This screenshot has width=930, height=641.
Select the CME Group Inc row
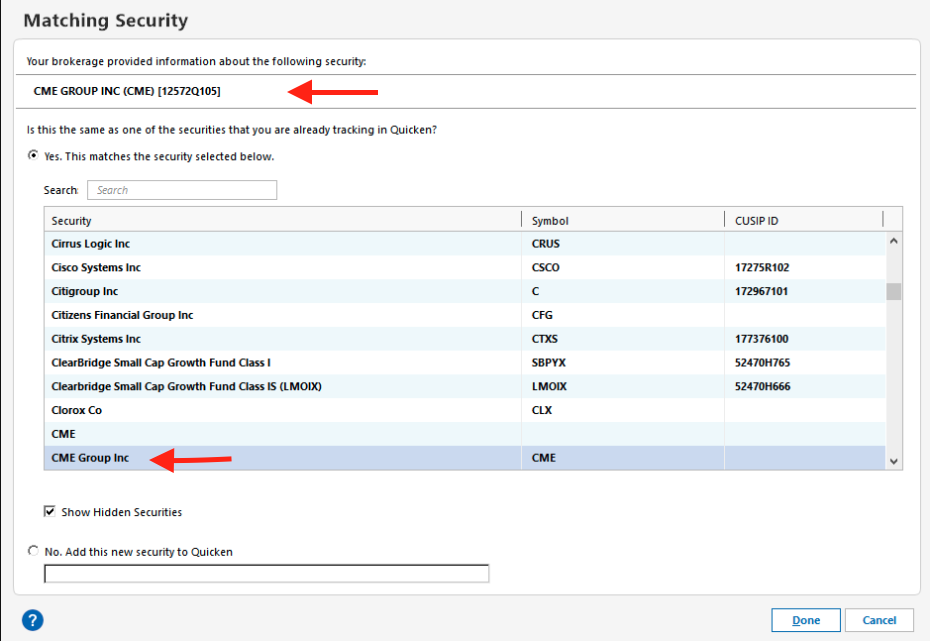[x=465, y=458]
